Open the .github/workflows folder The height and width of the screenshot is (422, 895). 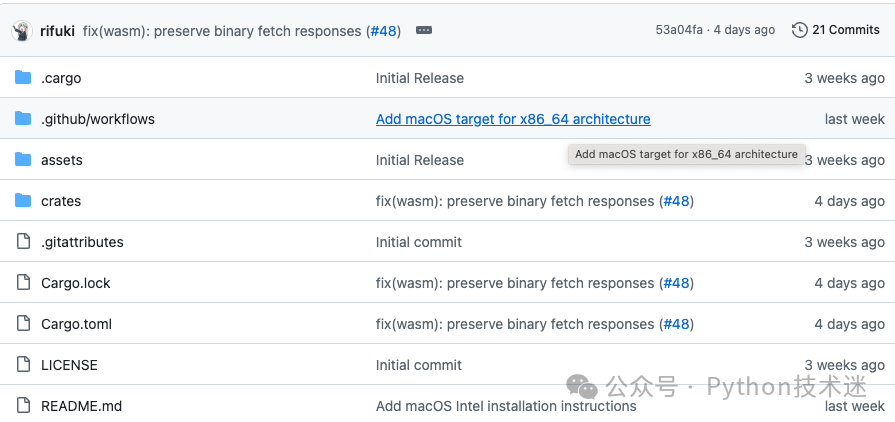tap(98, 119)
